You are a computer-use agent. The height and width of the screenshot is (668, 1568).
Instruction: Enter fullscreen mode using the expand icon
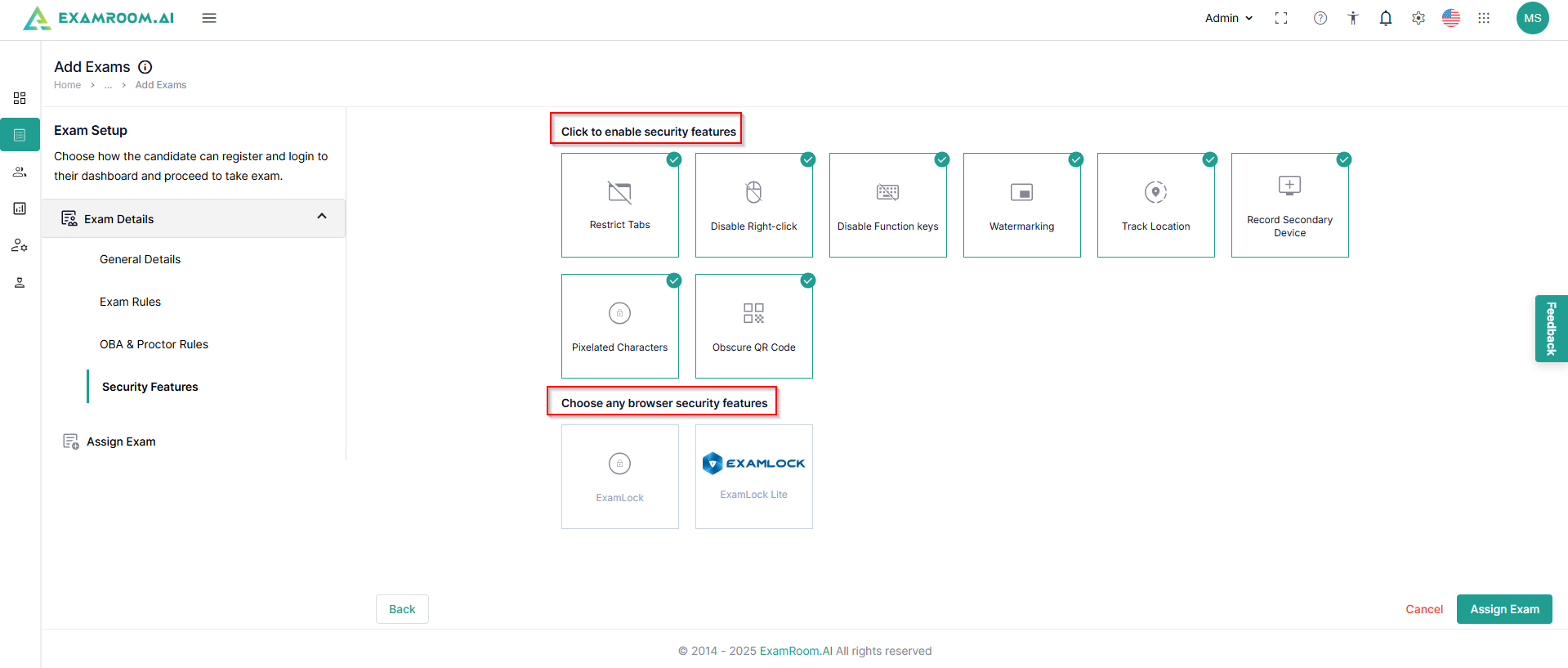coord(1281,18)
